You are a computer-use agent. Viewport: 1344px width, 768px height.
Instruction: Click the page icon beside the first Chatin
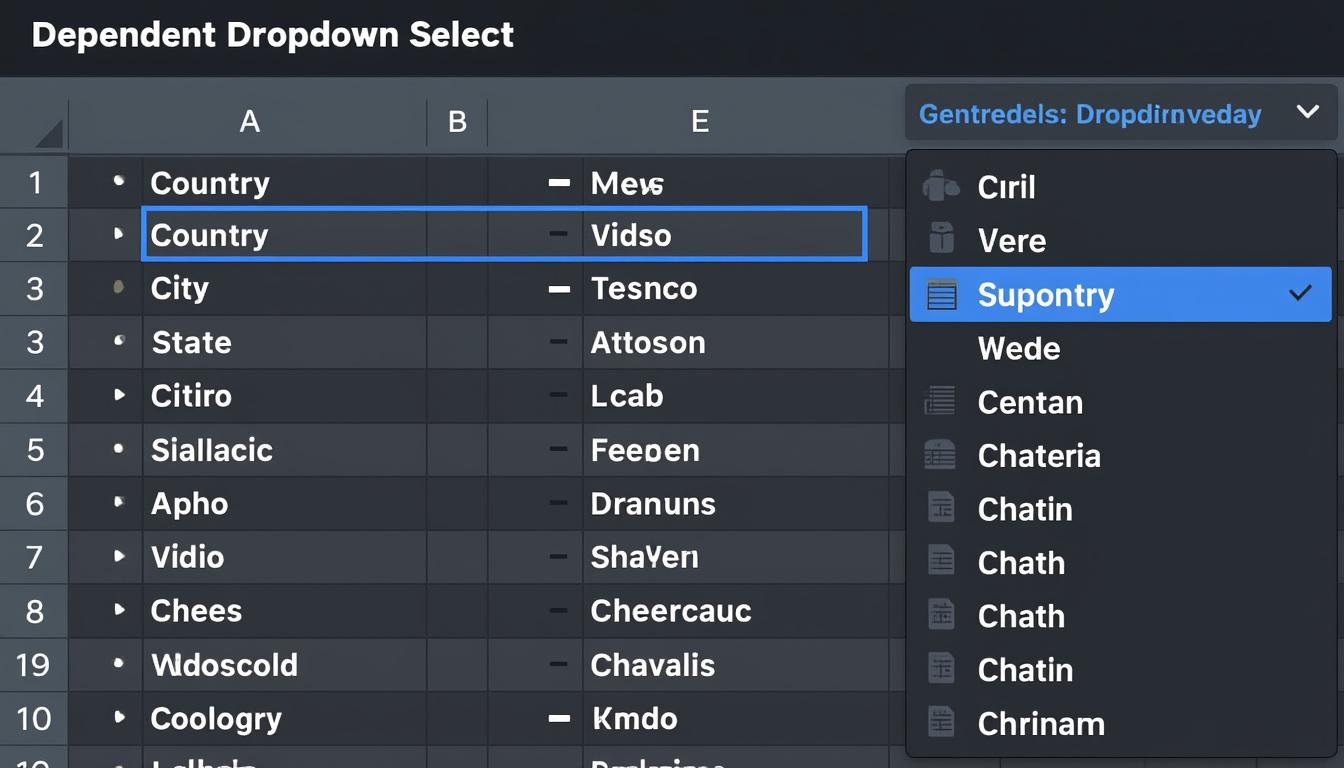point(941,509)
